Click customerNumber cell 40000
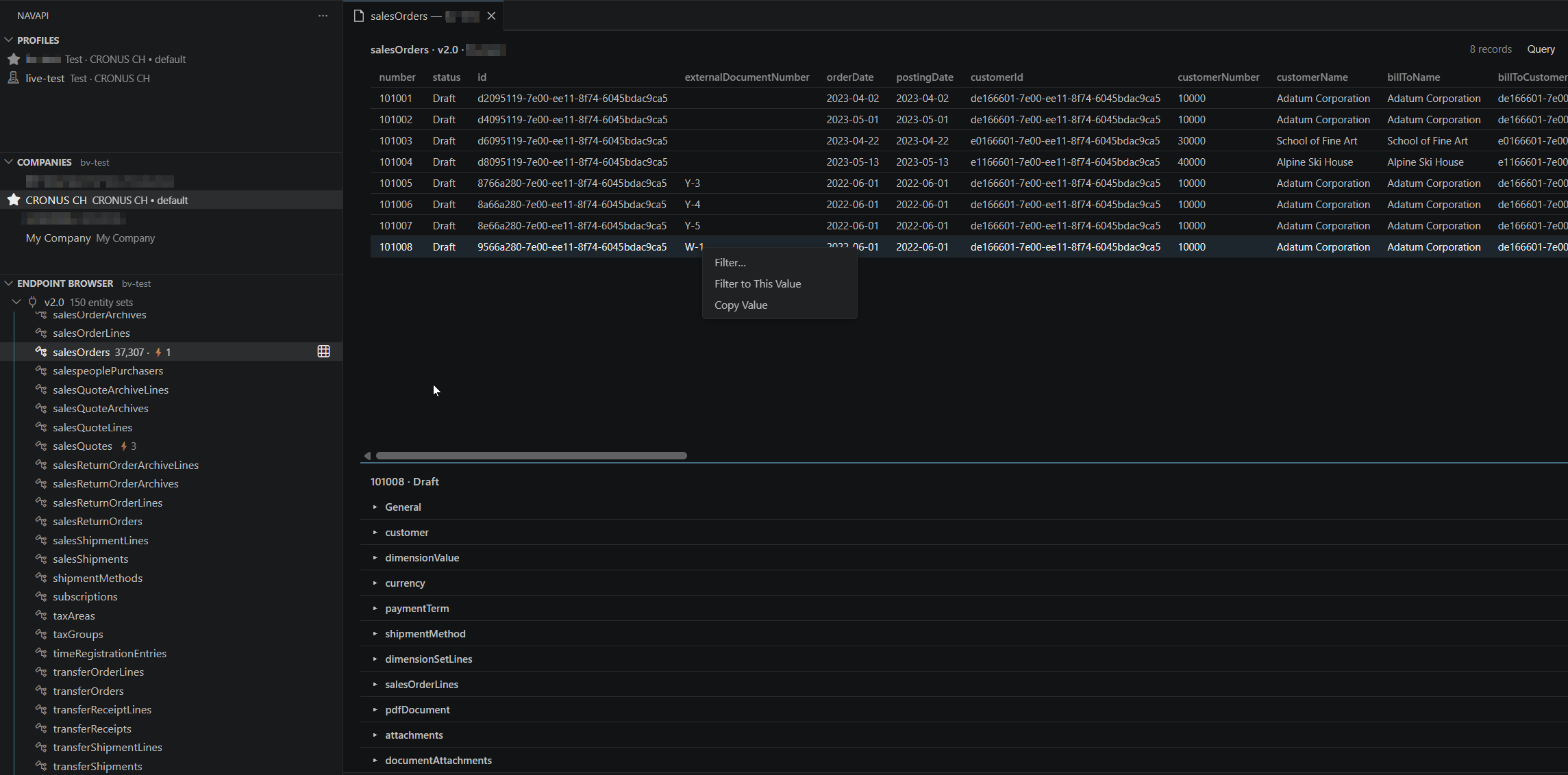This screenshot has width=1568, height=775. 1191,162
